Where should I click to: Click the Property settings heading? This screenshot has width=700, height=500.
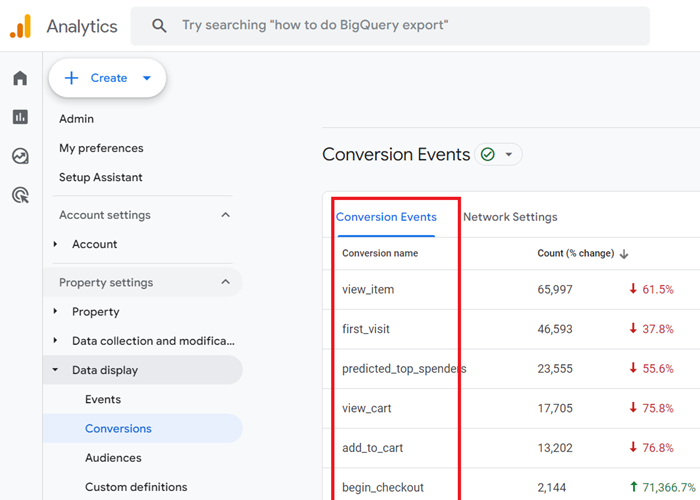click(x=106, y=283)
